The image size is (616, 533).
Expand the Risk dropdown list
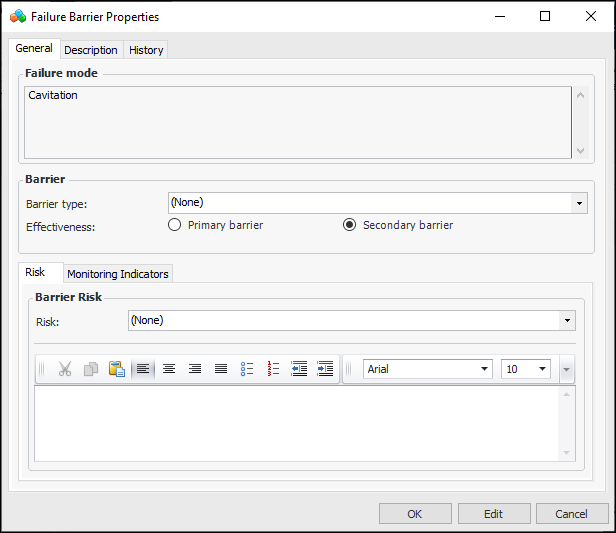click(x=568, y=321)
